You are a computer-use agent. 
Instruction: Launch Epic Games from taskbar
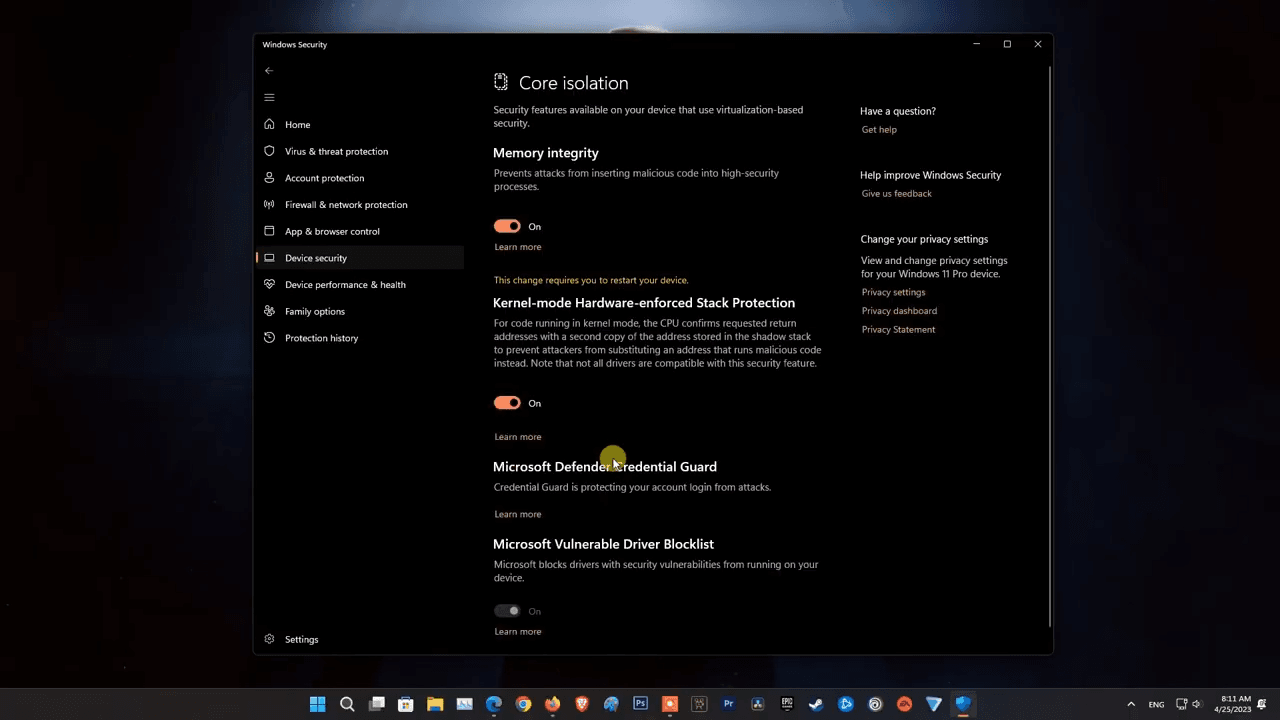(x=787, y=704)
